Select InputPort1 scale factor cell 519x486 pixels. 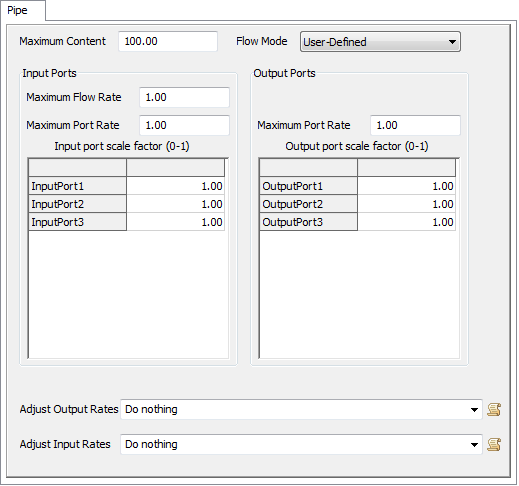[x=175, y=186]
